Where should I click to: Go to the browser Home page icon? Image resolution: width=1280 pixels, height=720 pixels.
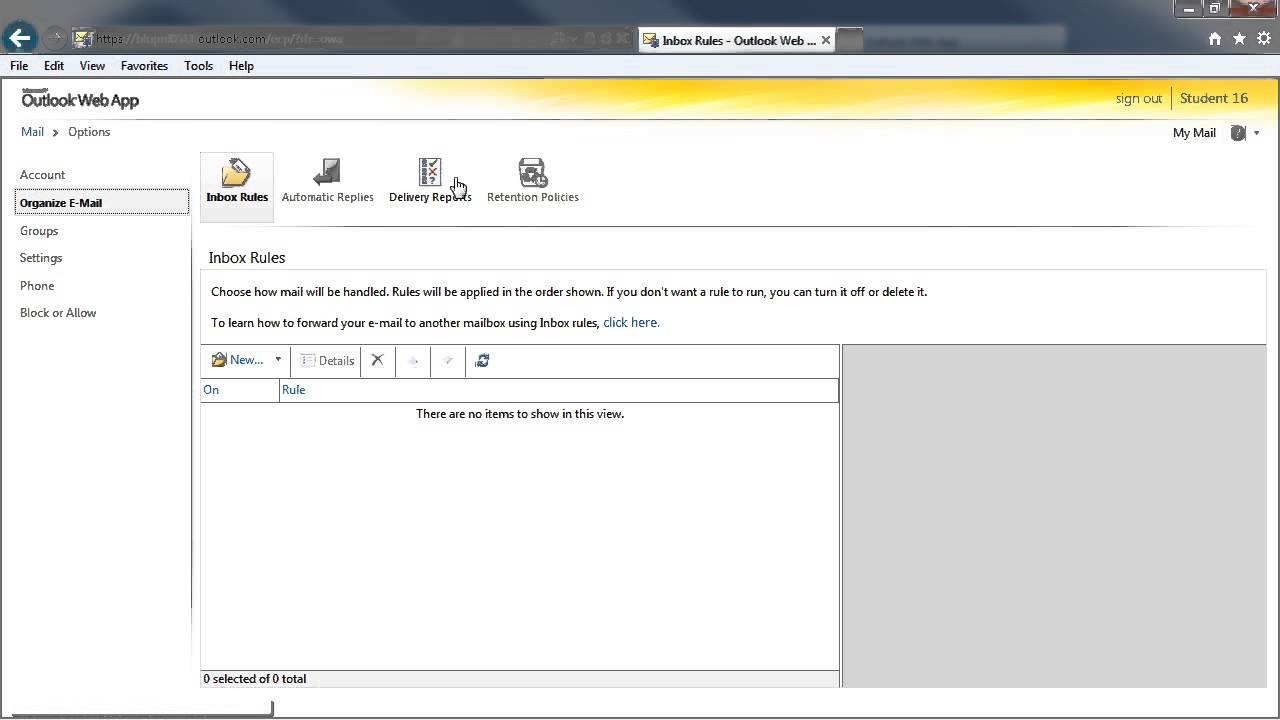pyautogui.click(x=1215, y=39)
